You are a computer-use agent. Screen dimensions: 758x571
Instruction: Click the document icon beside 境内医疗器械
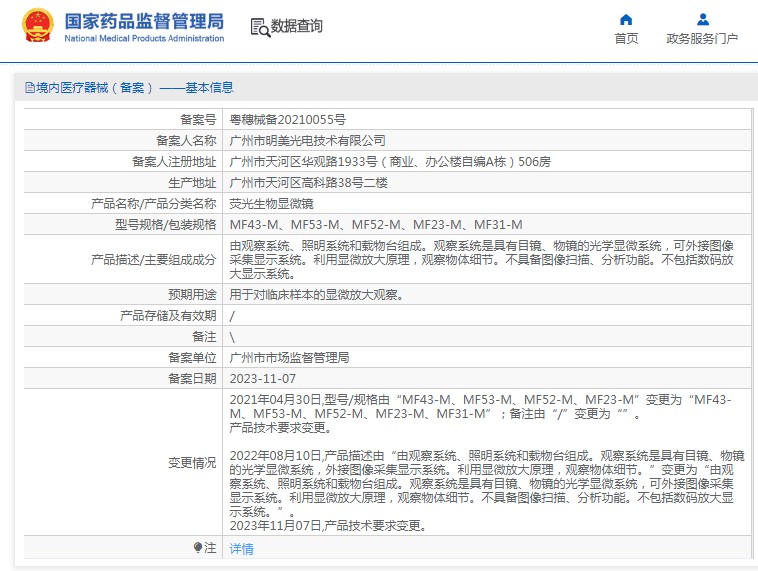29,88
